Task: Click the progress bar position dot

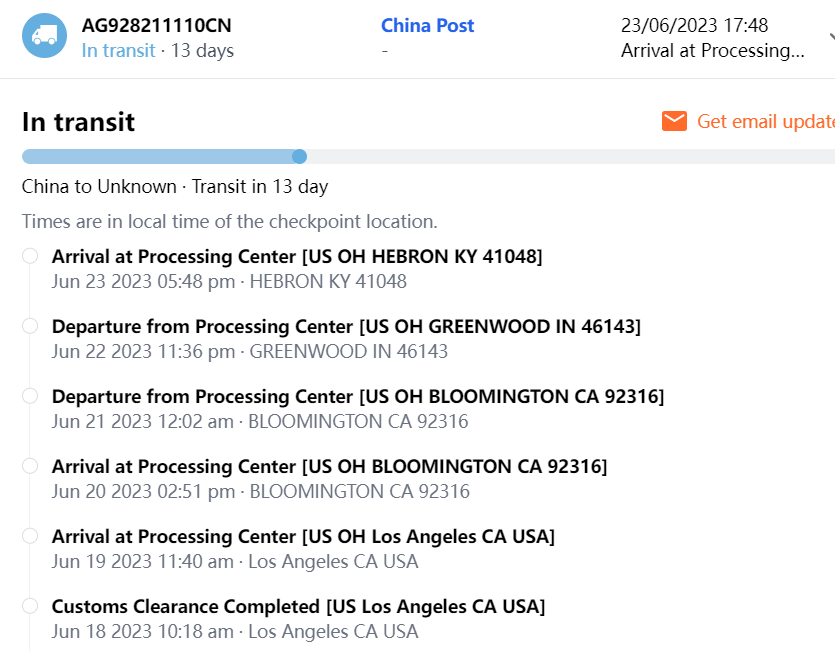Action: click(x=299, y=156)
